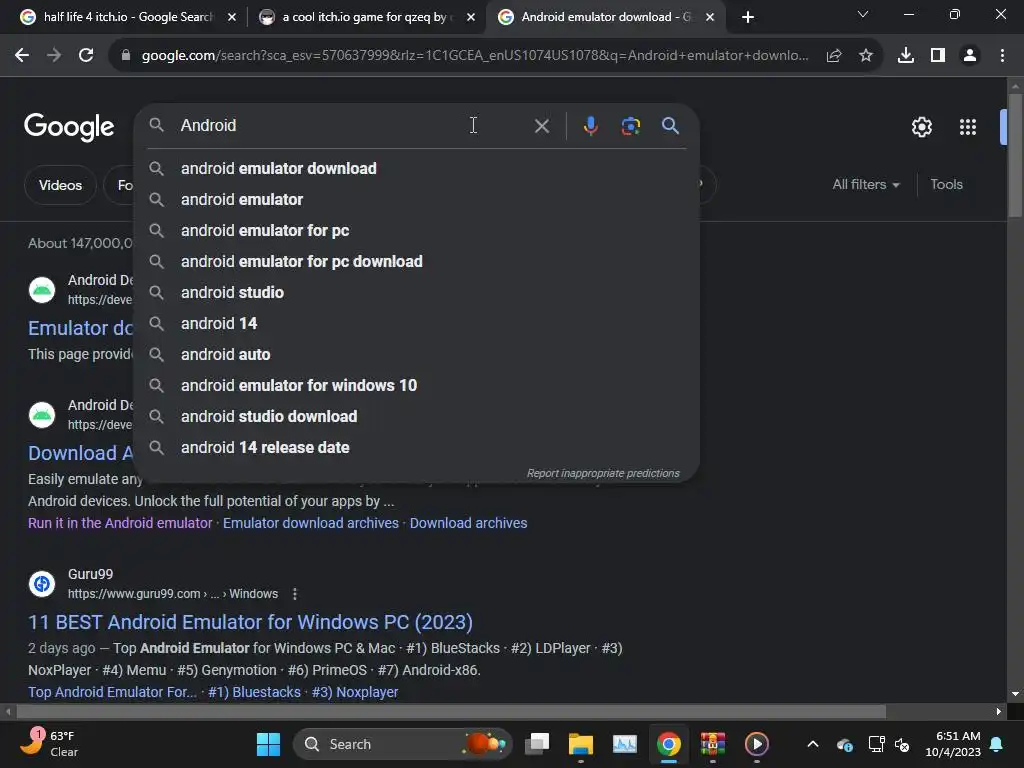Screen dimensions: 1024x768
Task: Open the Download archives sublink
Action: pyautogui.click(x=468, y=523)
